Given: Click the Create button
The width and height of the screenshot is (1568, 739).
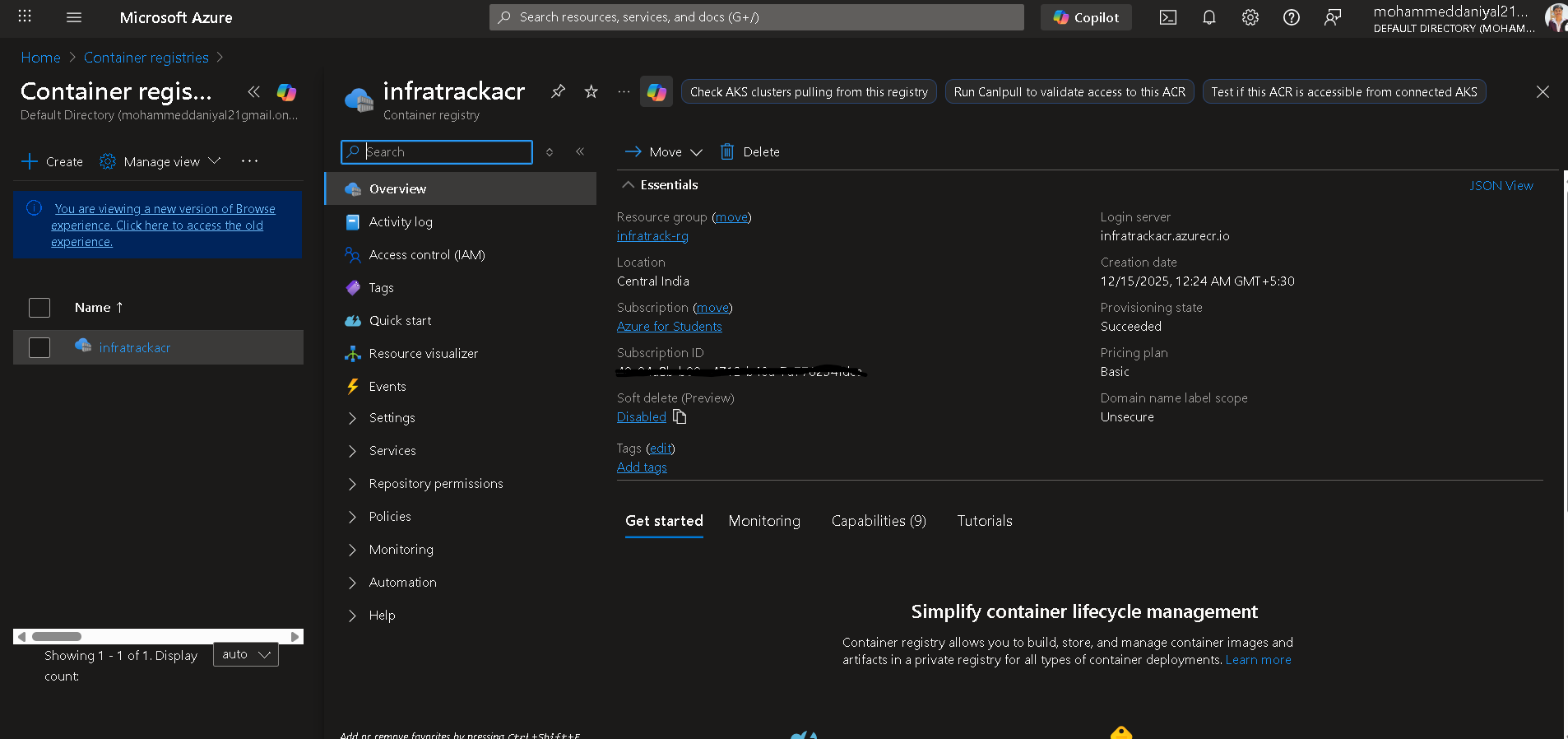Looking at the screenshot, I should [x=52, y=161].
